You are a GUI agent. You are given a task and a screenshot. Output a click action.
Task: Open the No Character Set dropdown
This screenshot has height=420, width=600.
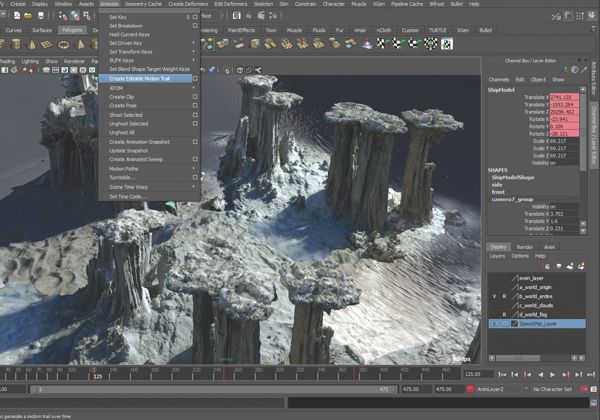tap(555, 389)
